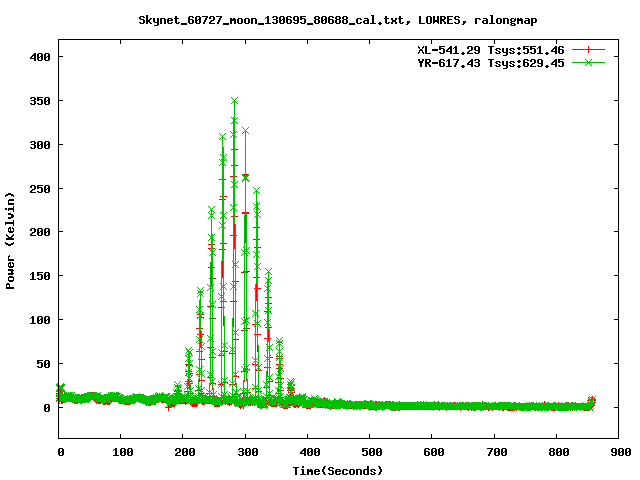Screen dimensions: 640x480
Task: Select the YR-617.43 Tsys:629.45 legend entry
Action: (491, 63)
